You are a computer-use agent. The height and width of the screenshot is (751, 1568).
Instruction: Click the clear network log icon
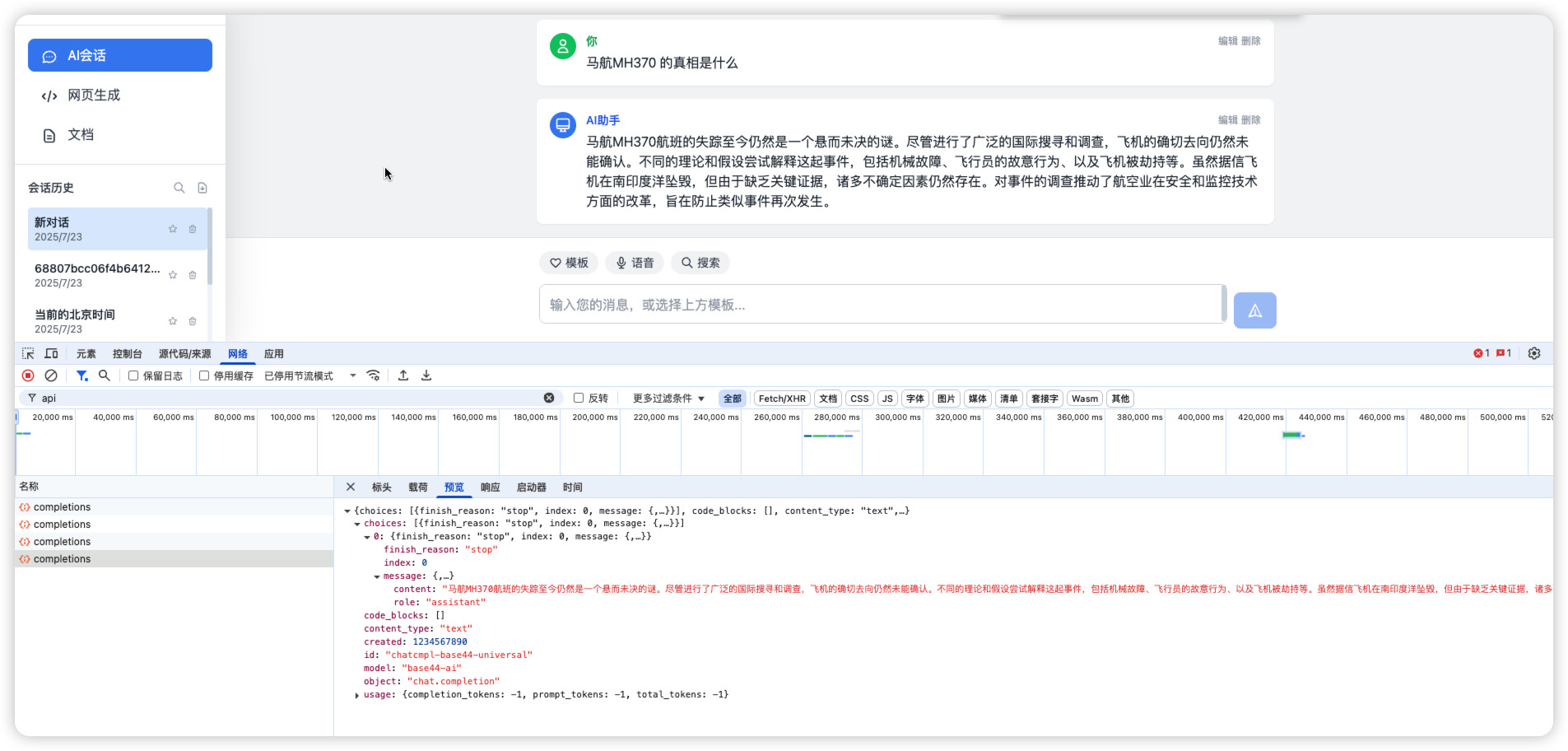pyautogui.click(x=51, y=375)
